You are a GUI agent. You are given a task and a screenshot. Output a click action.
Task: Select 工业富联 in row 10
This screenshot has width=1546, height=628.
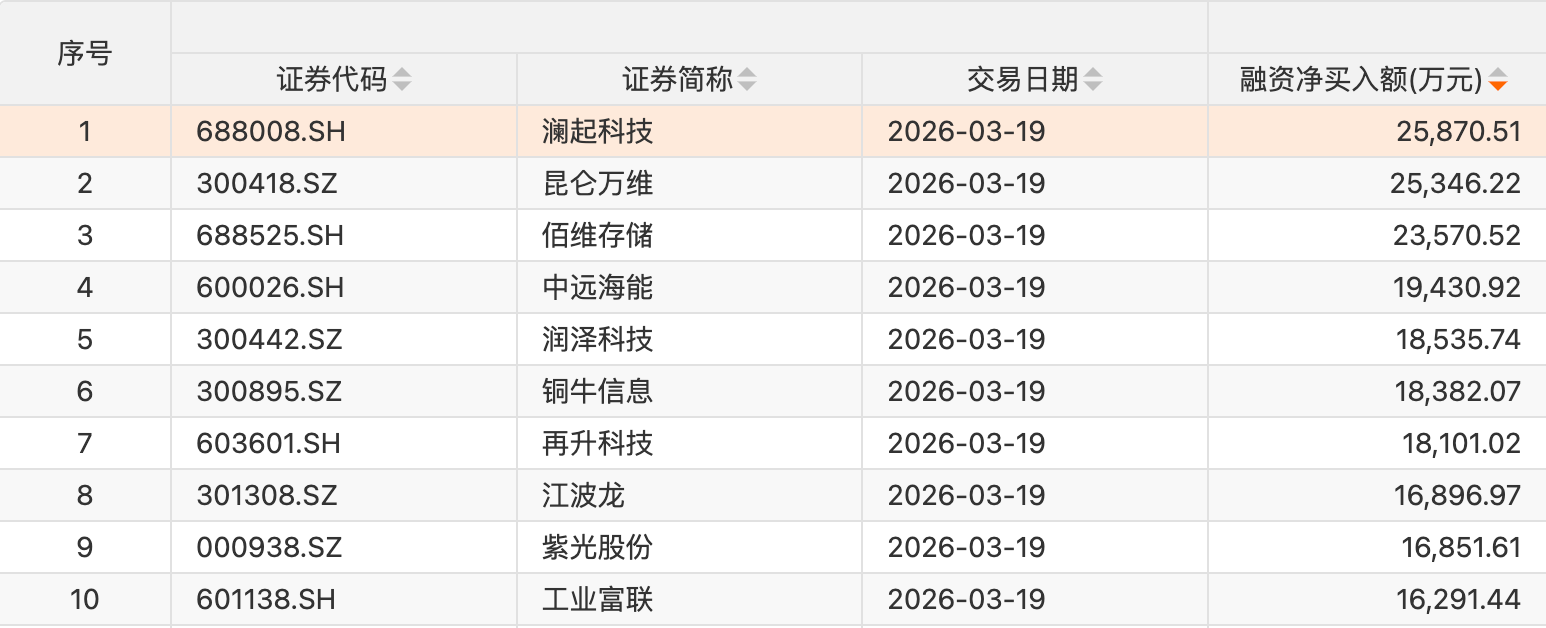[598, 599]
